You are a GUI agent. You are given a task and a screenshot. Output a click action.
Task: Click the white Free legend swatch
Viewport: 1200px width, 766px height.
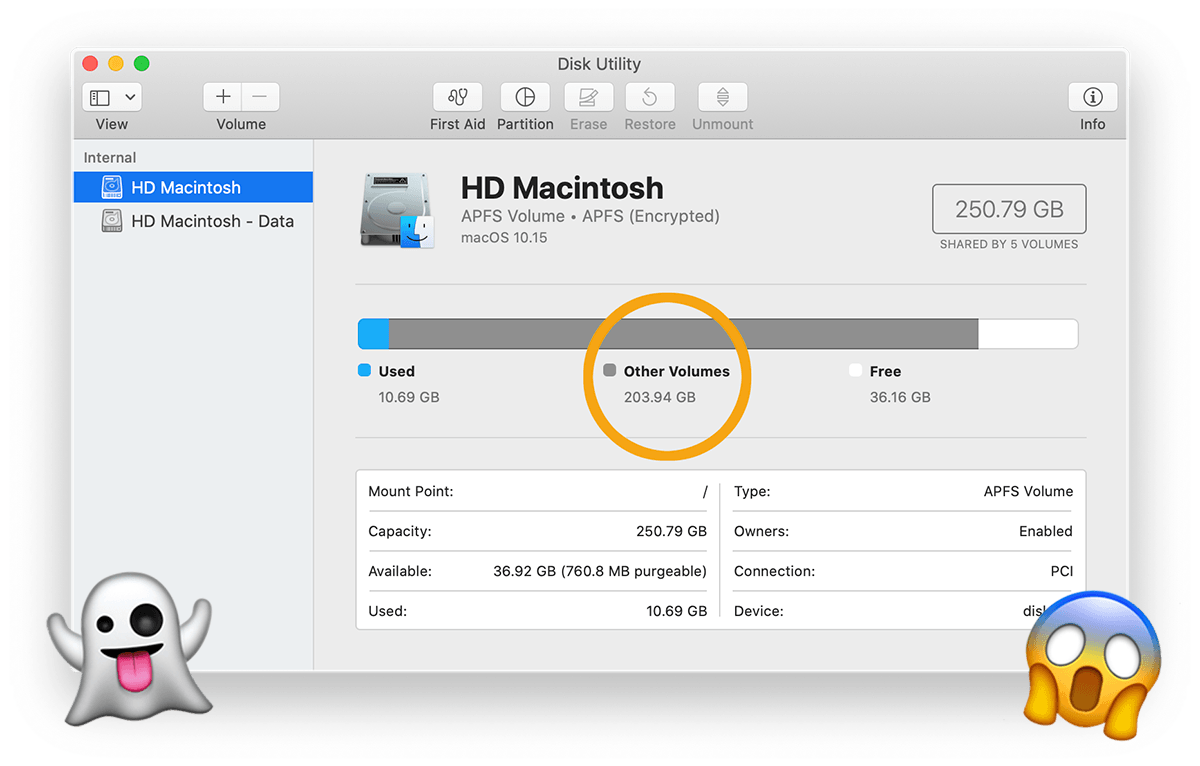coord(855,370)
